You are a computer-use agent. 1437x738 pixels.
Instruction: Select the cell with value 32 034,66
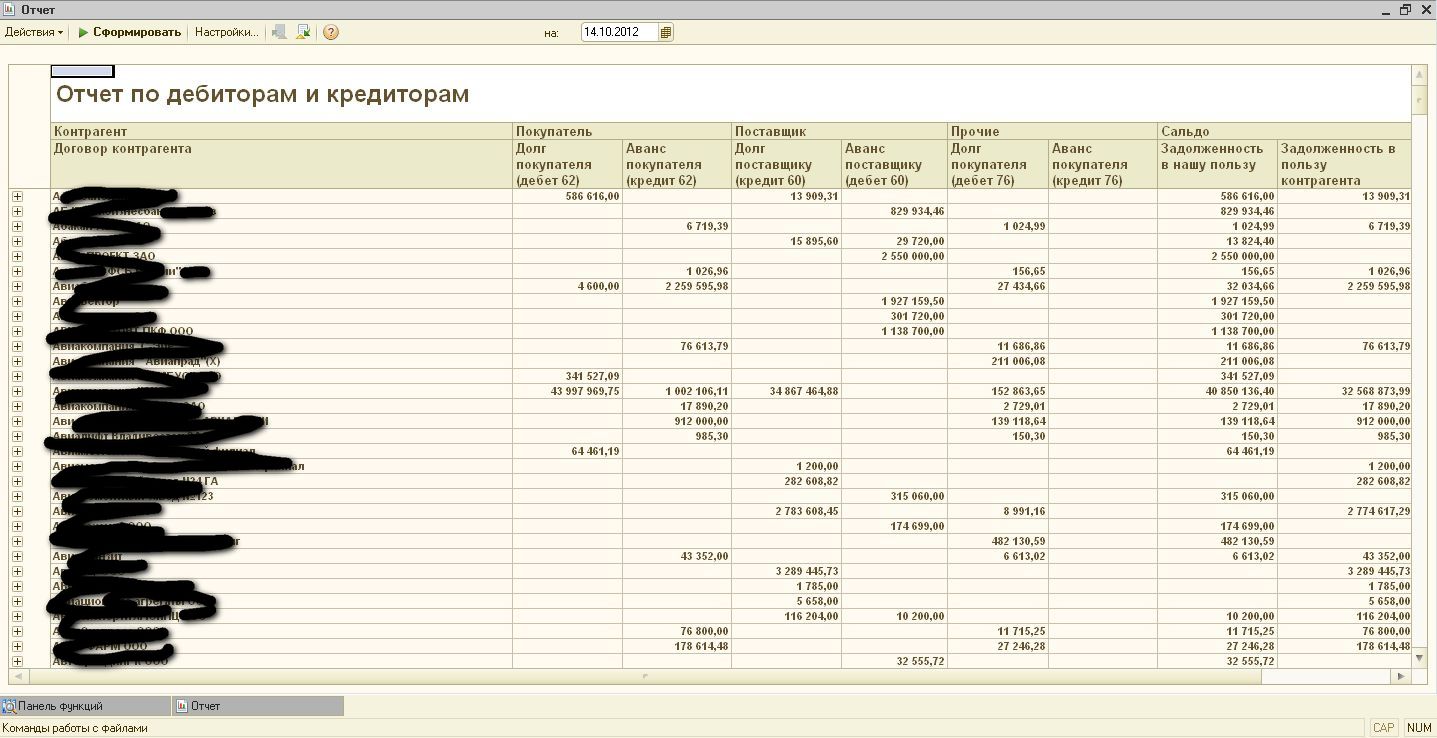click(1218, 286)
